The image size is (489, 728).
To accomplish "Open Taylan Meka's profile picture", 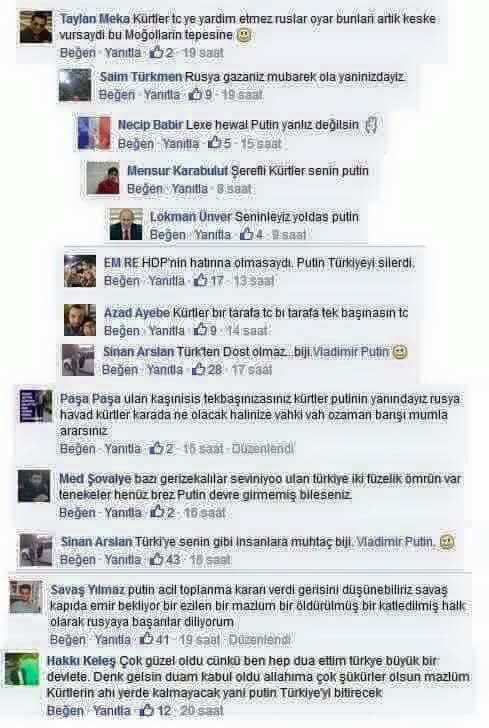I will pos(36,27).
